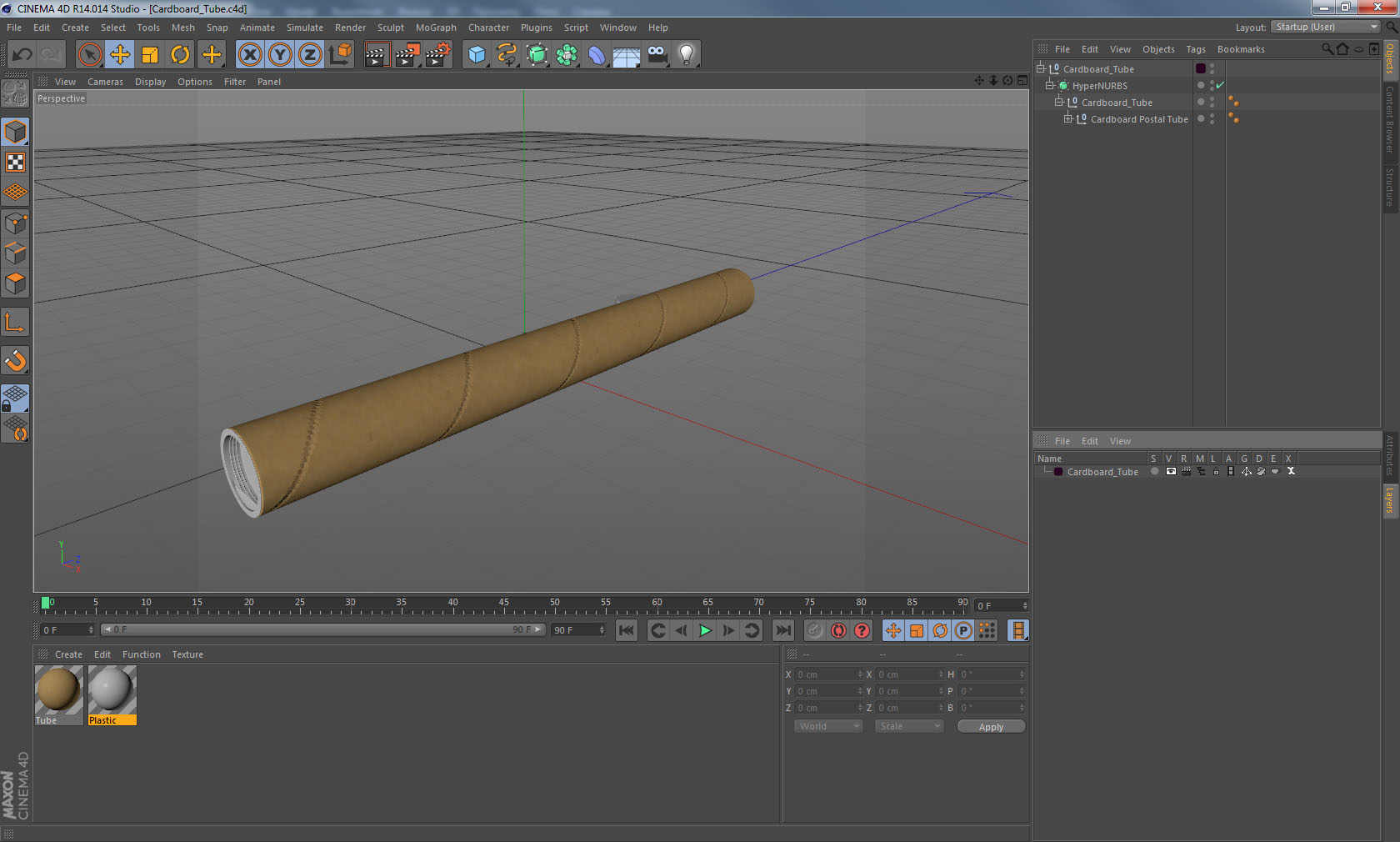Open the World coordinate dropdown
This screenshot has width=1400, height=842.
(x=828, y=726)
